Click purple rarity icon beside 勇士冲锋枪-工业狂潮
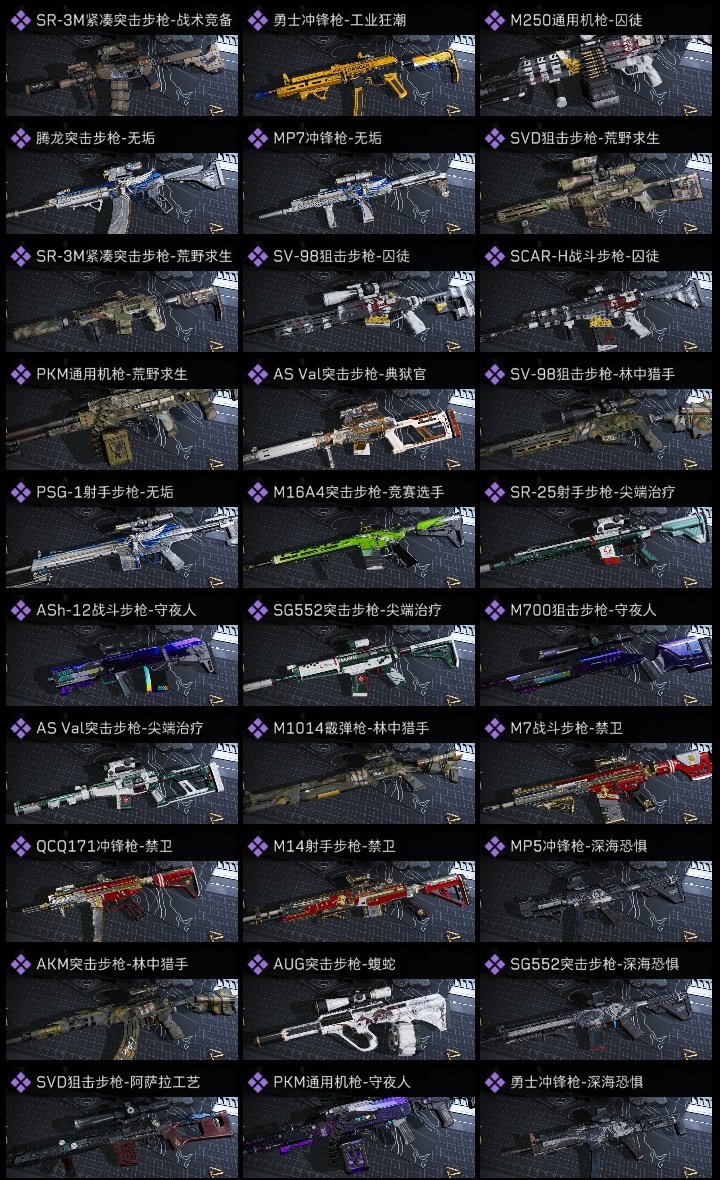The width and height of the screenshot is (720, 1180). [257, 20]
